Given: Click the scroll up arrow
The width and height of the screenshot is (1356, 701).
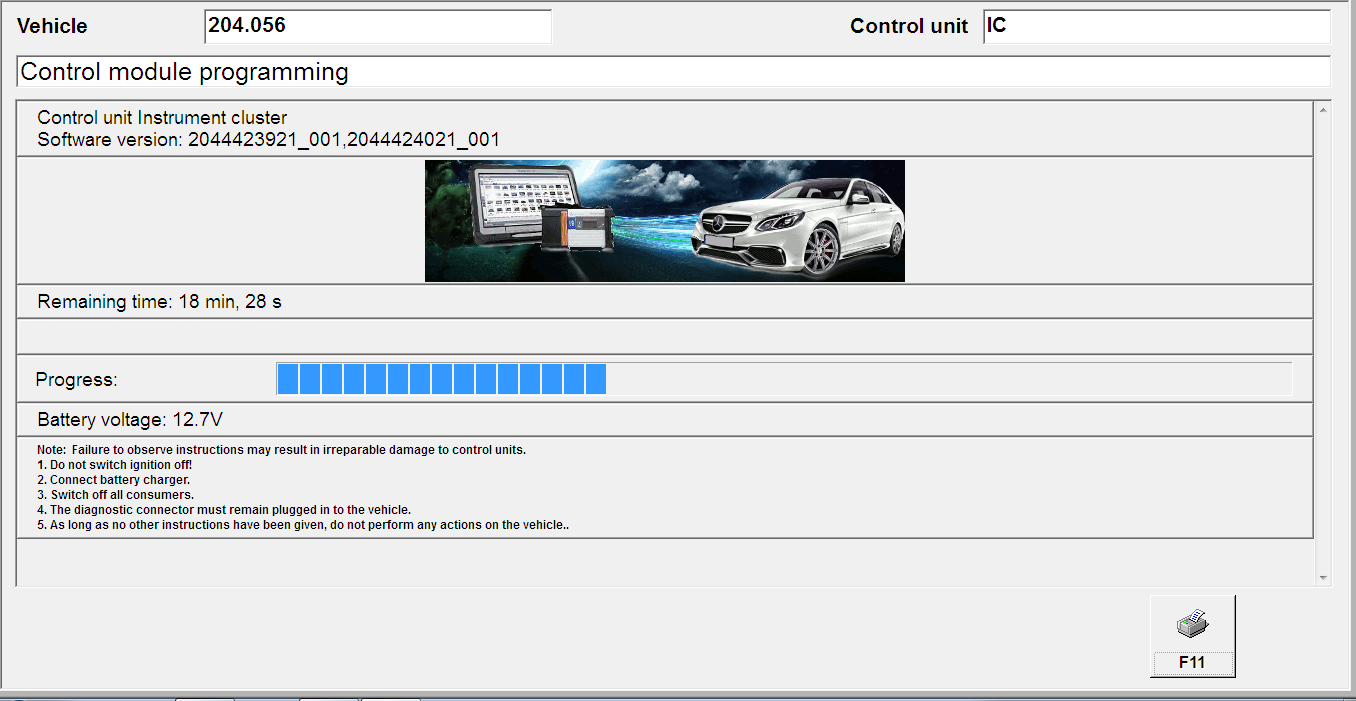Looking at the screenshot, I should [1323, 110].
